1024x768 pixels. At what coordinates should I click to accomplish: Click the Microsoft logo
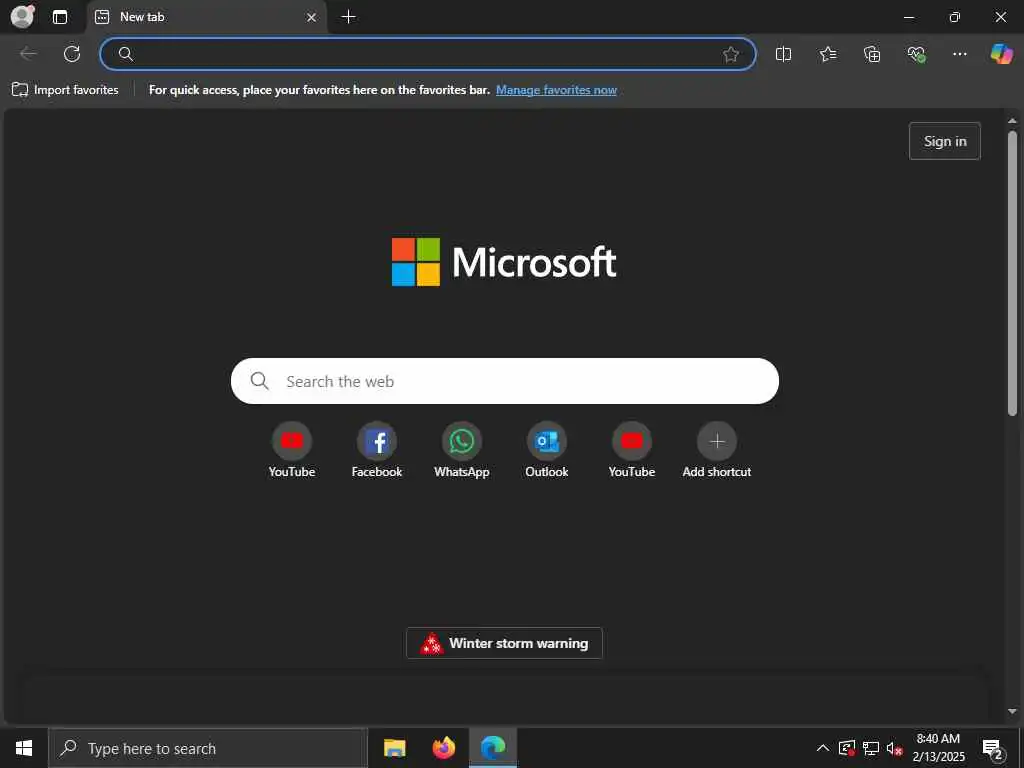504,262
